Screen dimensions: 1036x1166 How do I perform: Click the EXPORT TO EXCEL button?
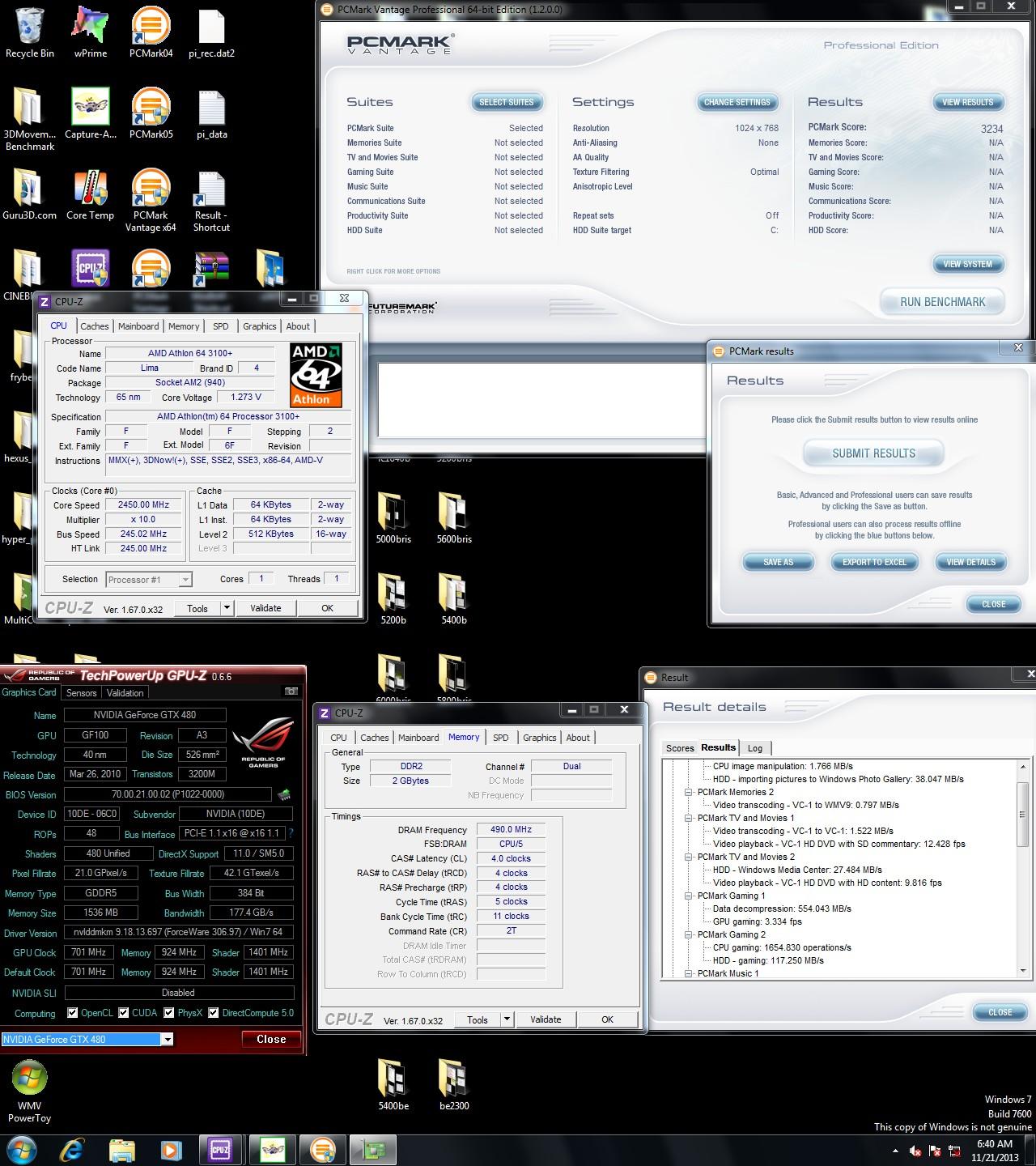tap(874, 562)
